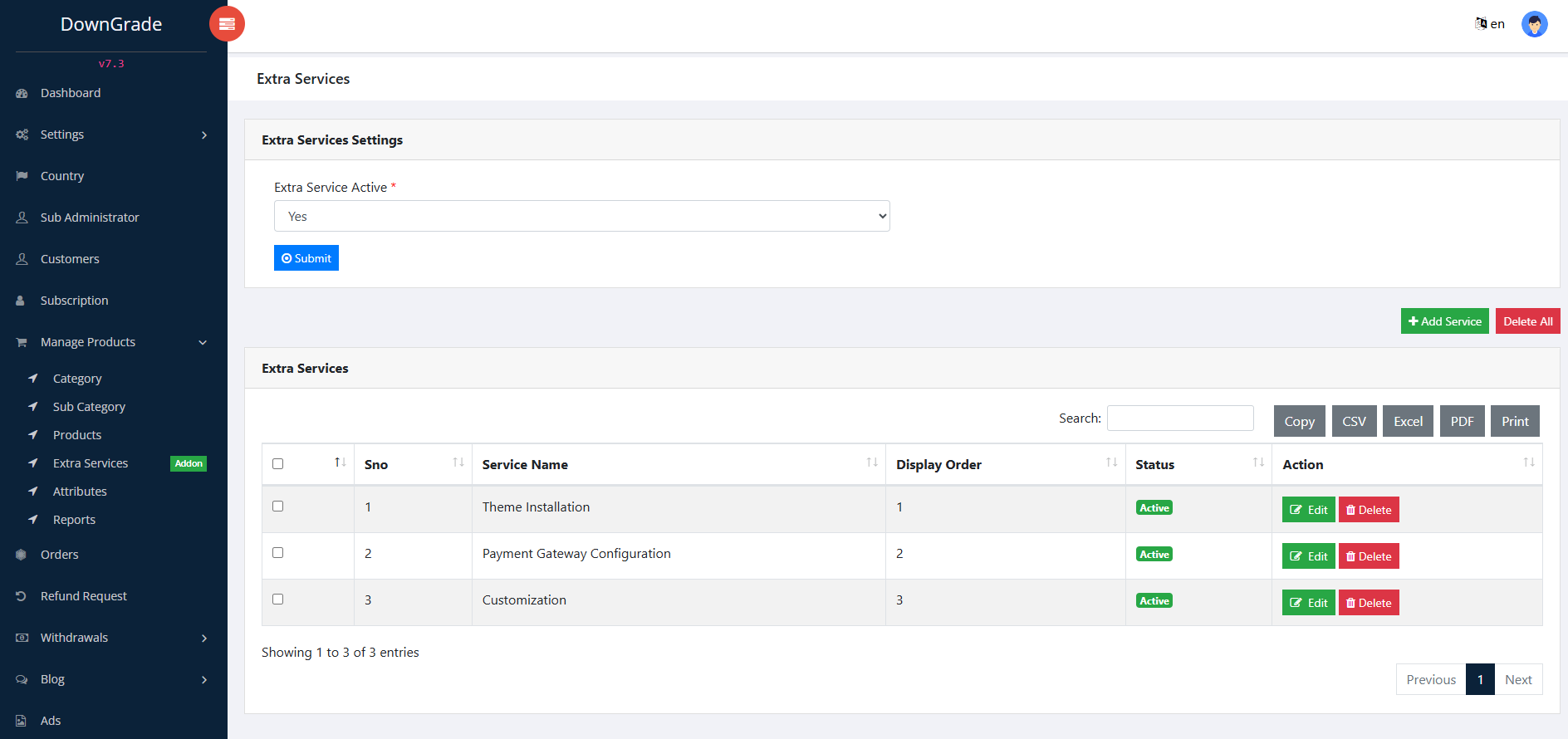Delete the Payment Gateway Configuration service
This screenshot has width=1568, height=739.
click(x=1369, y=556)
